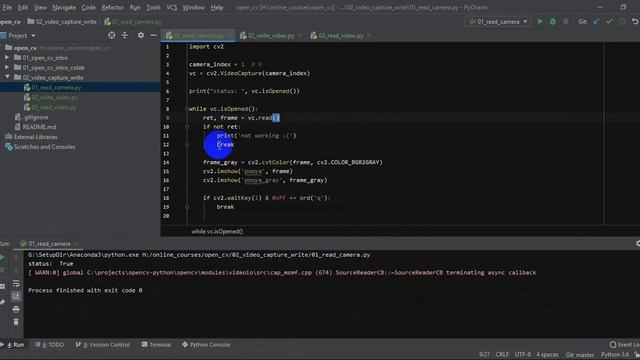Fold the if not ret block gutter marker
The width and height of the screenshot is (640, 360).
(187, 127)
